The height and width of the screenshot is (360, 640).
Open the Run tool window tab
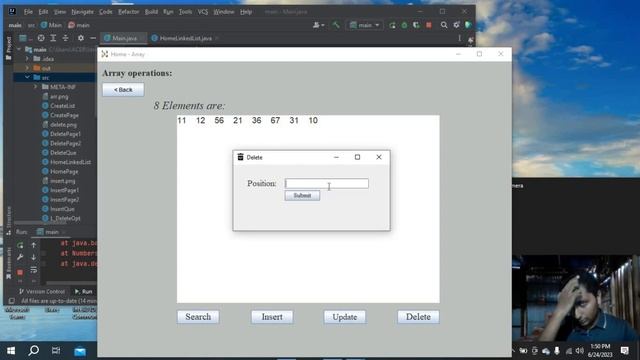pyautogui.click(x=84, y=291)
